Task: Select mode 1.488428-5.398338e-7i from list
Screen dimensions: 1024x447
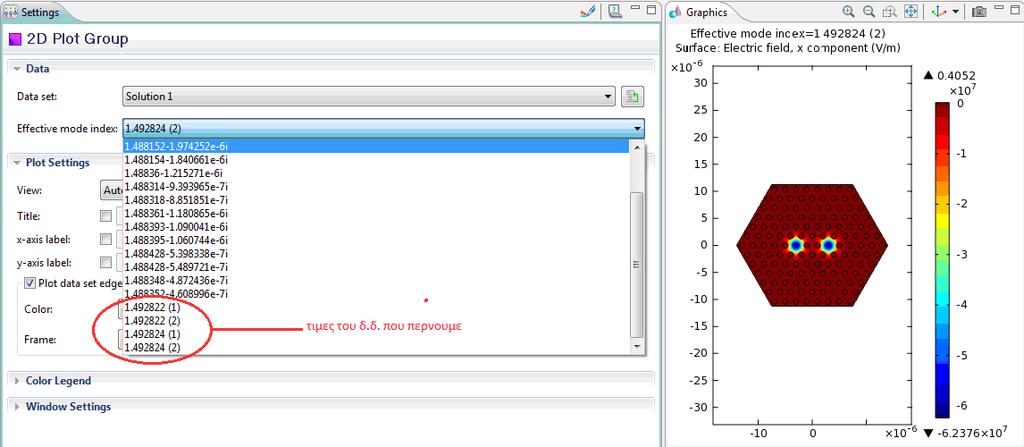Action: pyautogui.click(x=376, y=254)
